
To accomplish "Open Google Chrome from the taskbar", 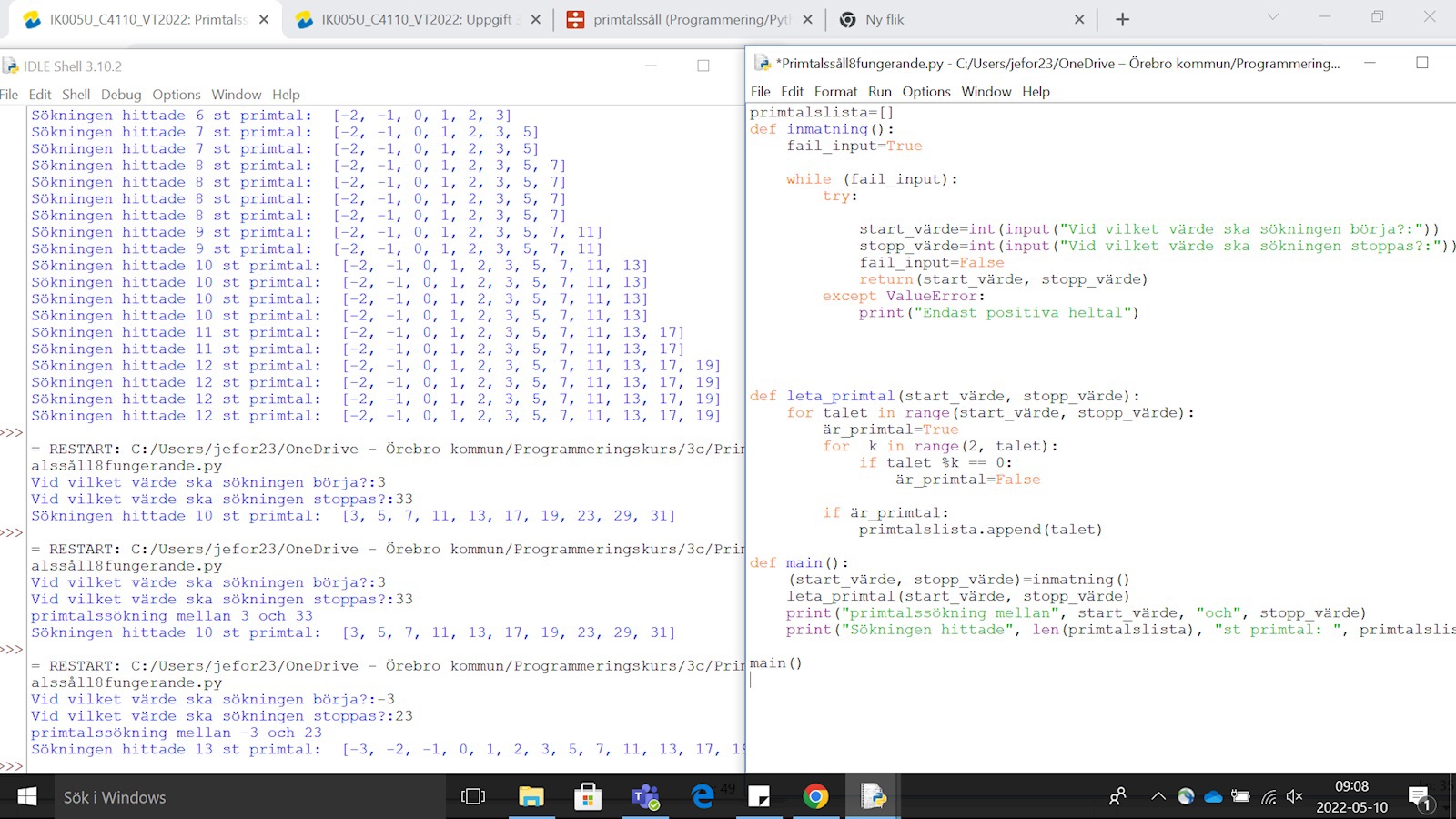I will point(816,796).
